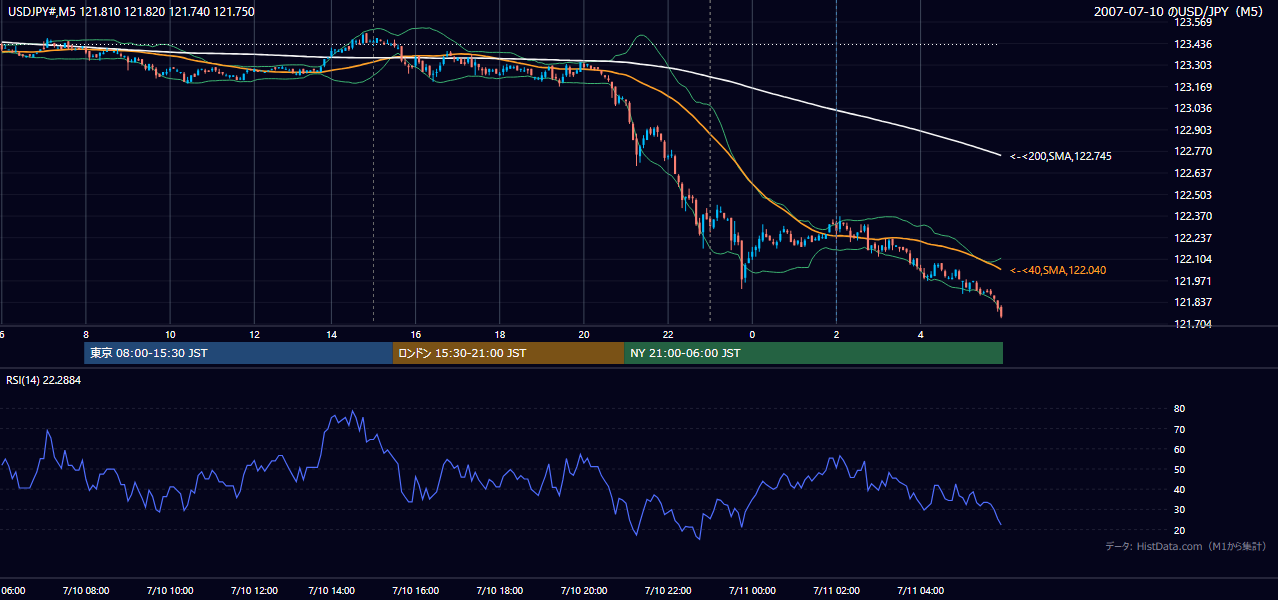
Task: Select the NY 21:00-06:00 JST session bar
Action: [813, 353]
